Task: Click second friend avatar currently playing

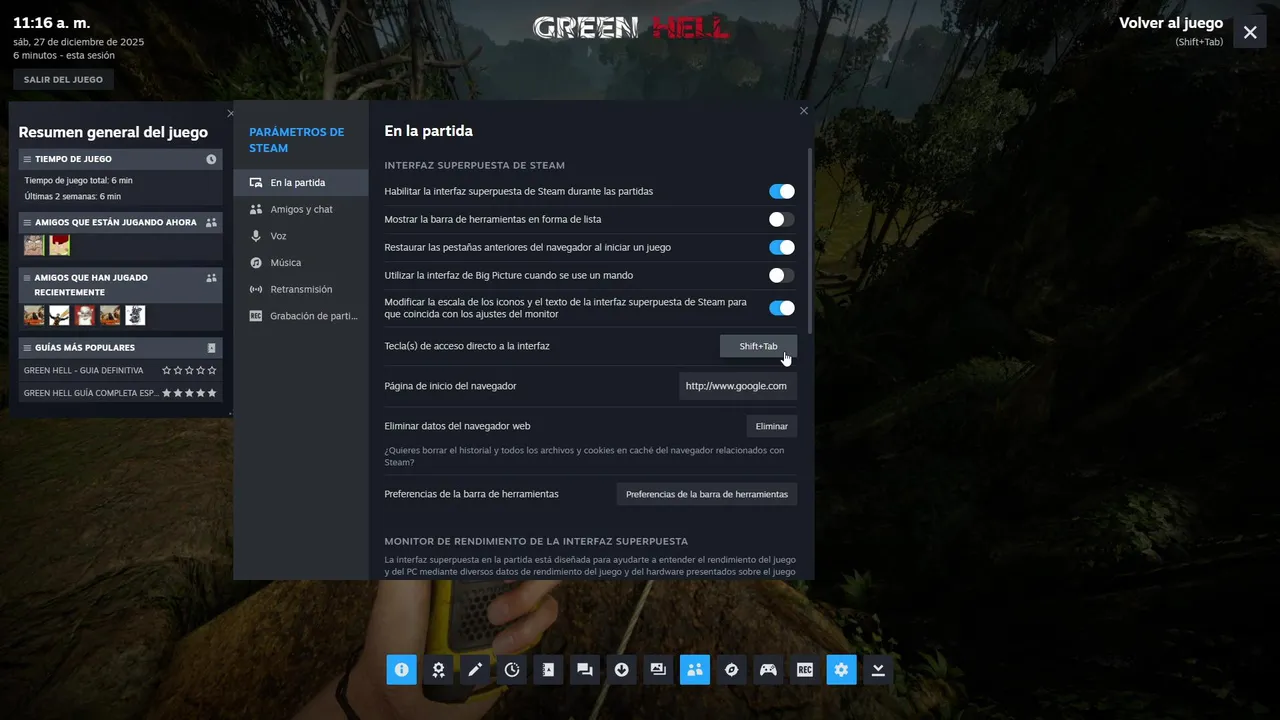Action: click(59, 245)
